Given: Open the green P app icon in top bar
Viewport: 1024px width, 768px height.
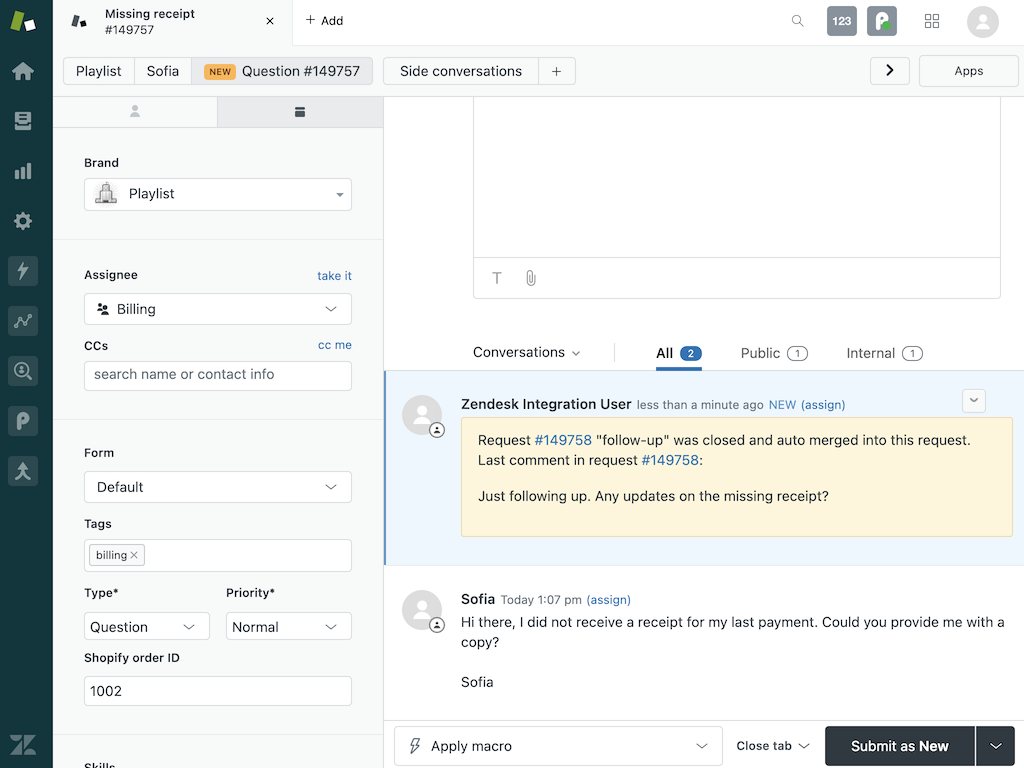Looking at the screenshot, I should (882, 21).
